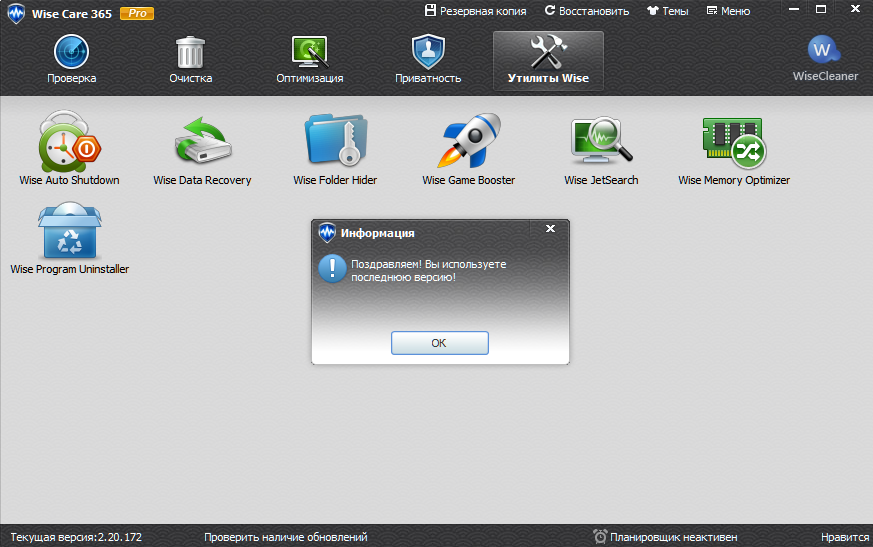
Task: Click the Нравится like link
Action: coord(845,537)
